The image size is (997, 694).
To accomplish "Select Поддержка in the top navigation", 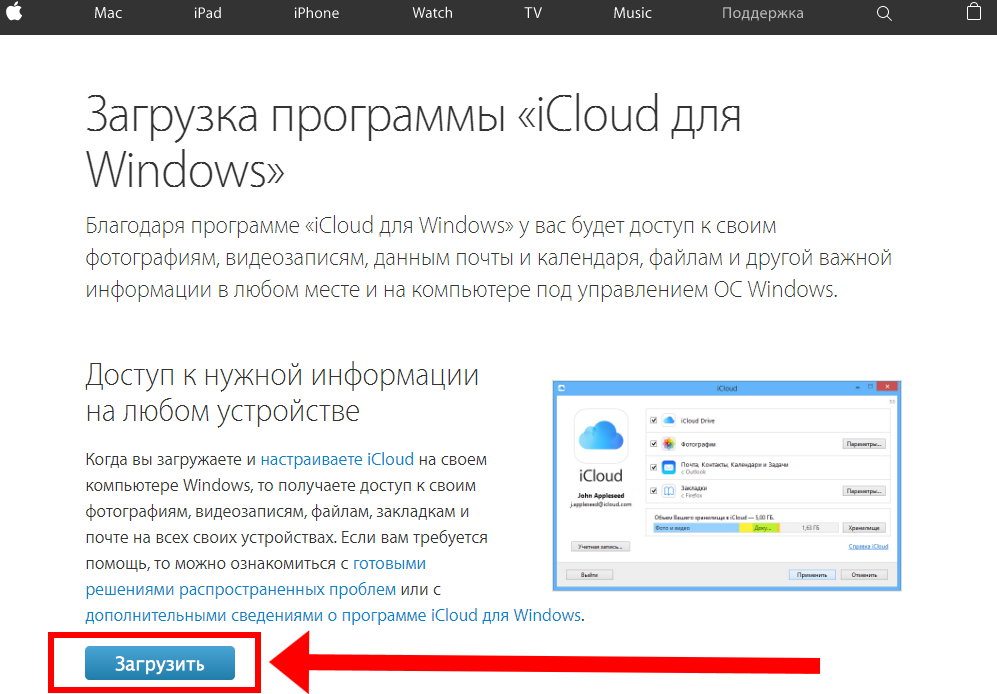I will pos(762,13).
